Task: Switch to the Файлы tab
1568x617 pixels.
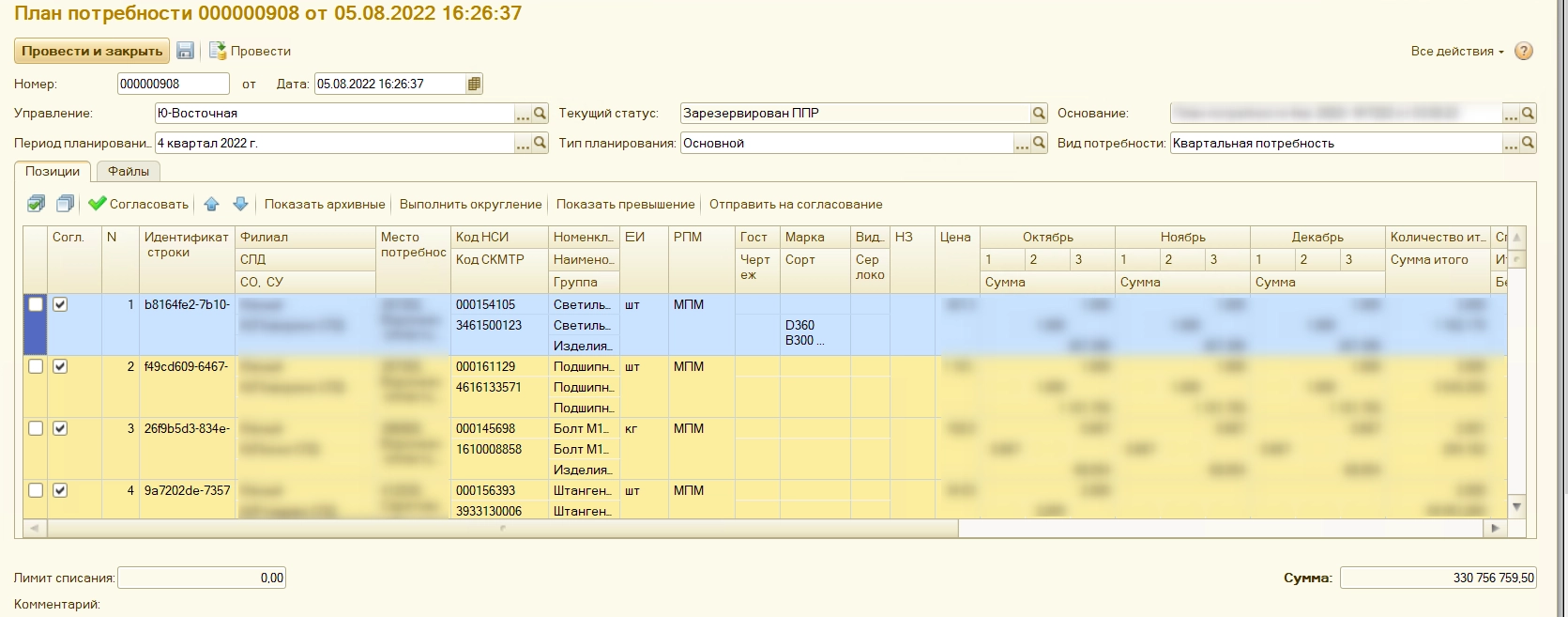Action: (129, 171)
